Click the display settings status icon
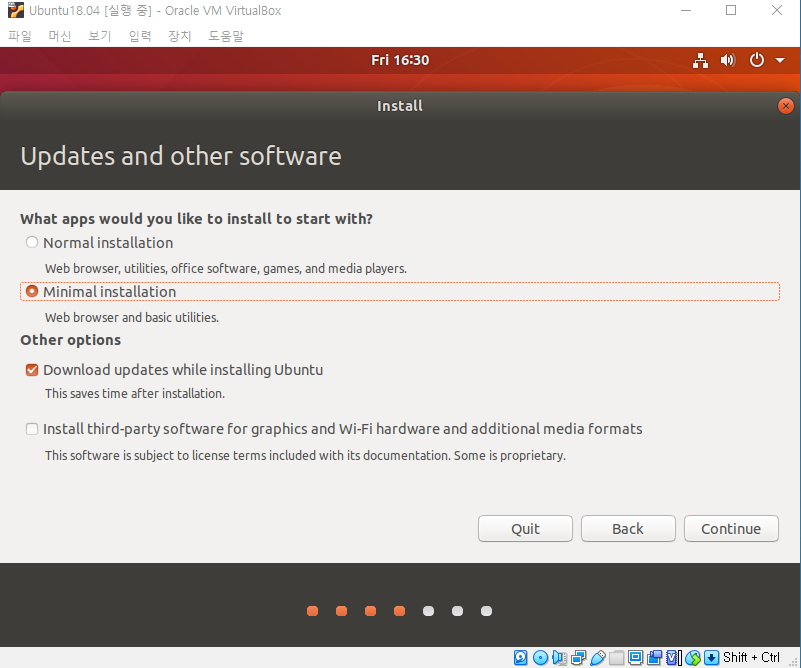 (x=635, y=658)
